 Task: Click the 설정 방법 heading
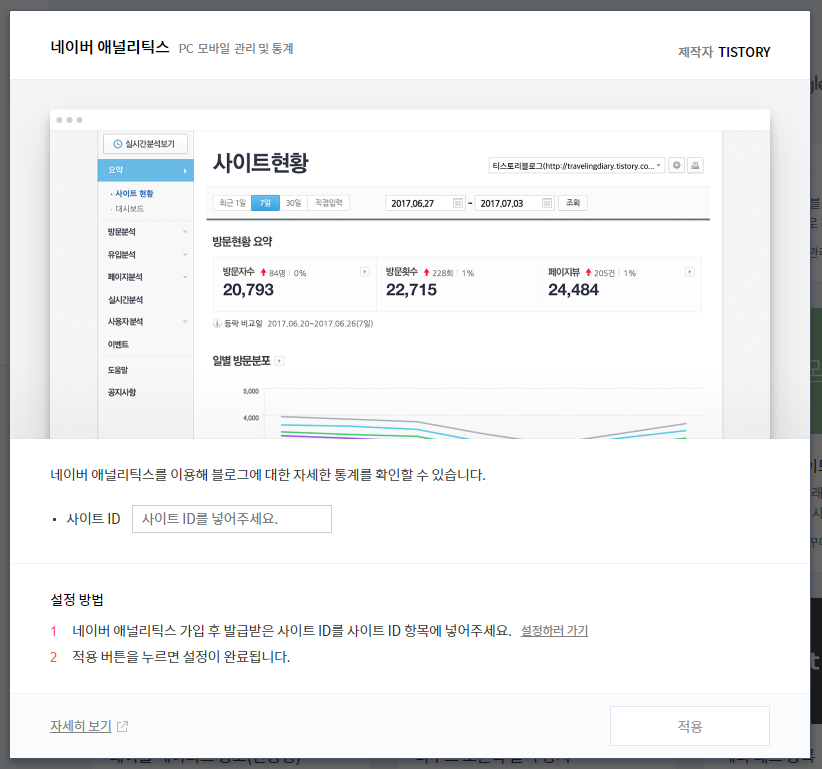[77, 600]
